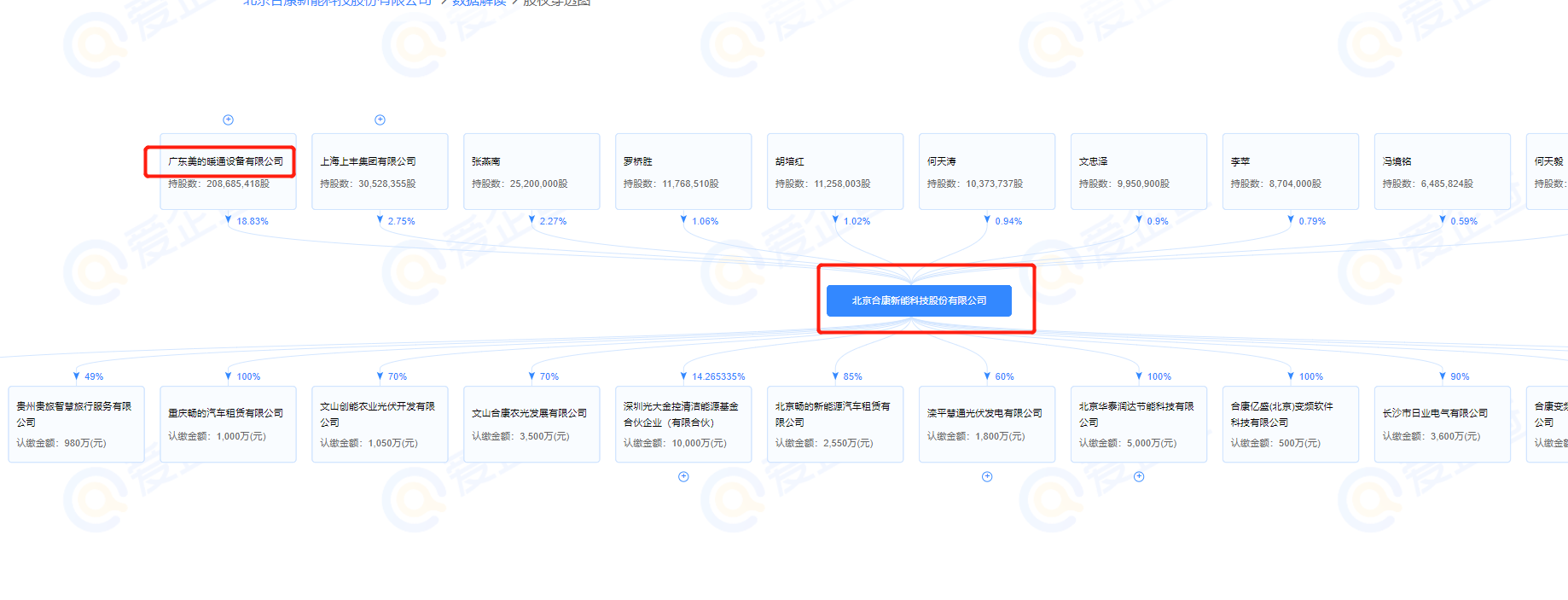Open 贵州贵旅智慧旅行服务有限公司 subsidiary card
The image size is (1568, 600).
click(x=76, y=424)
